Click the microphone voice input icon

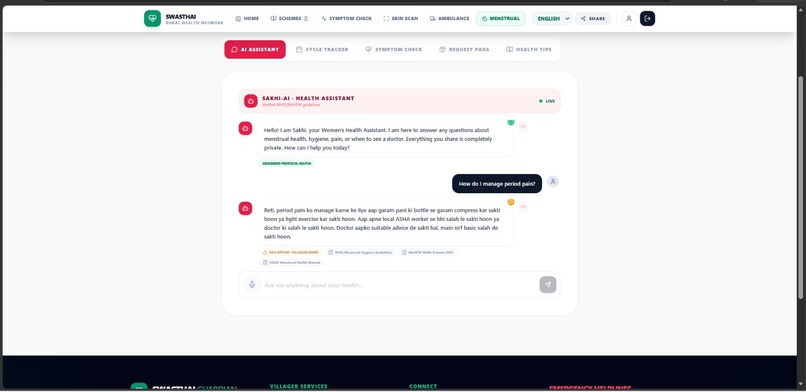click(251, 285)
